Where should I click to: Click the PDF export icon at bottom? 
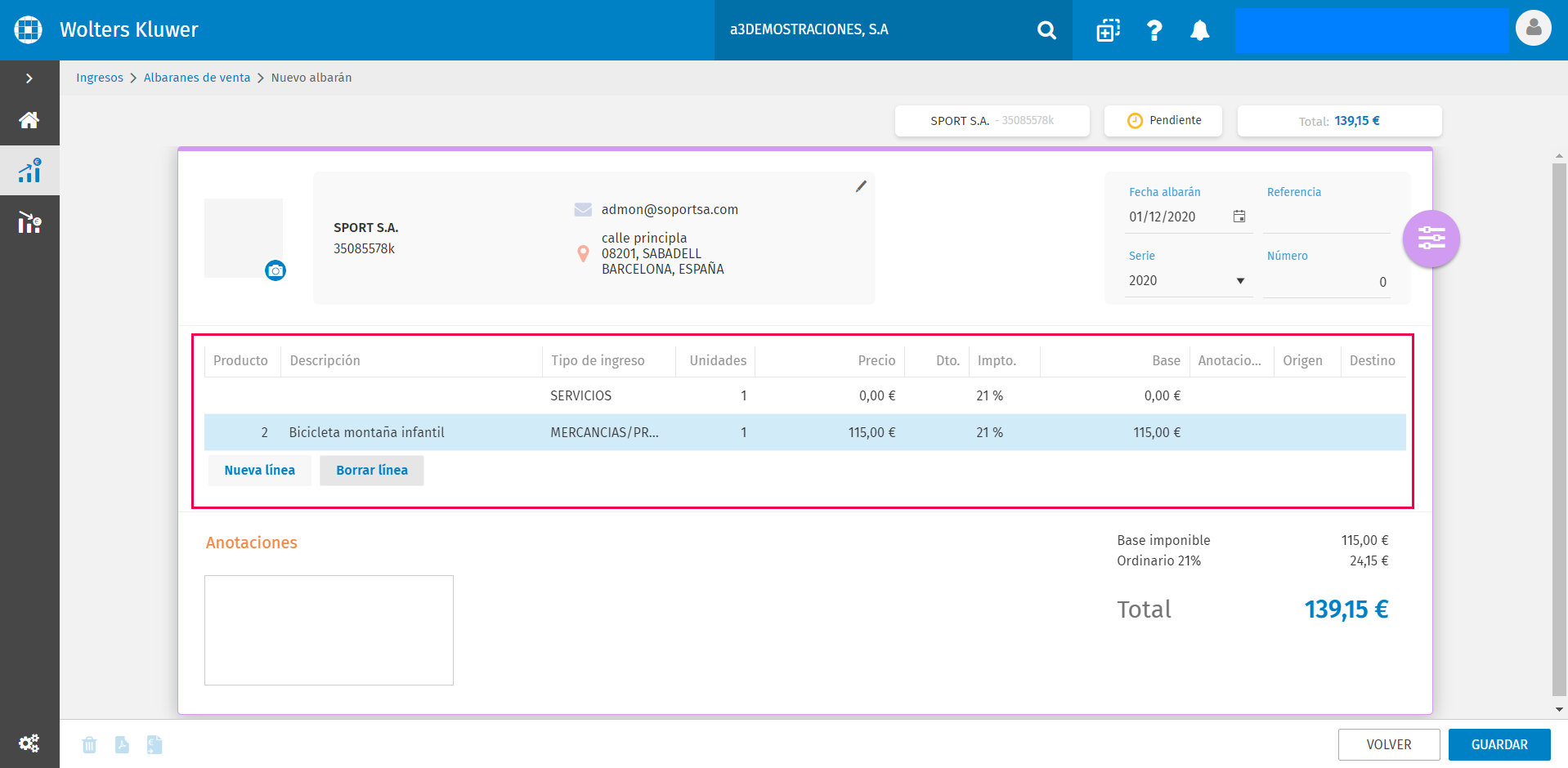pos(122,744)
